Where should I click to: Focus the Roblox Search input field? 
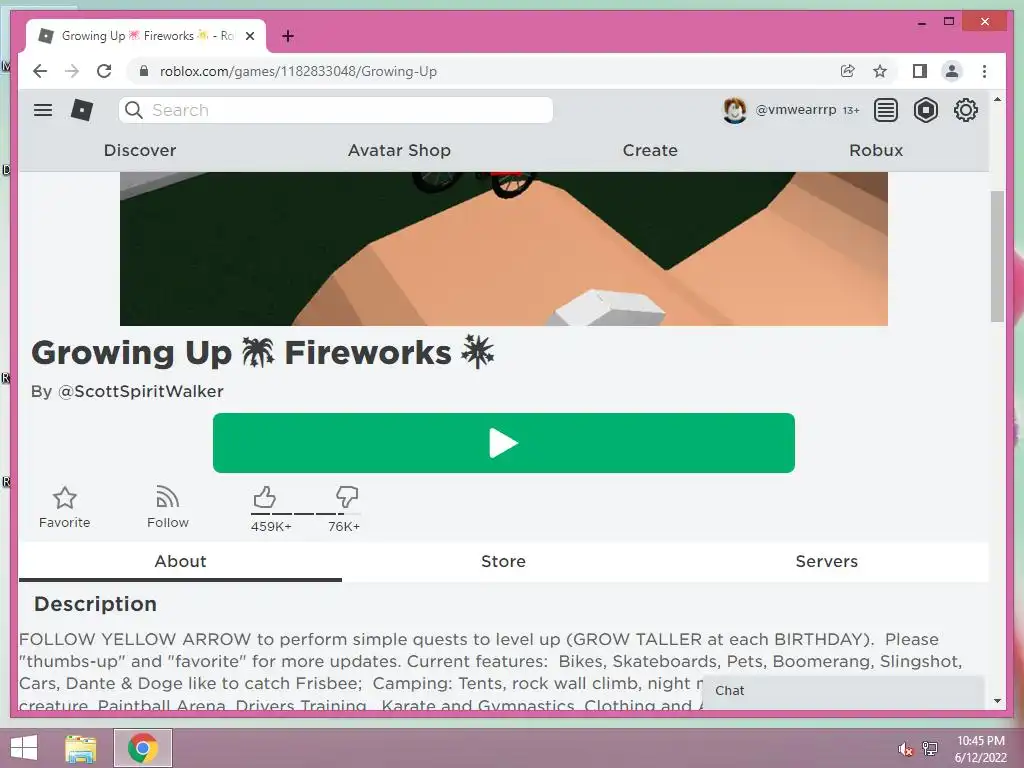click(336, 110)
